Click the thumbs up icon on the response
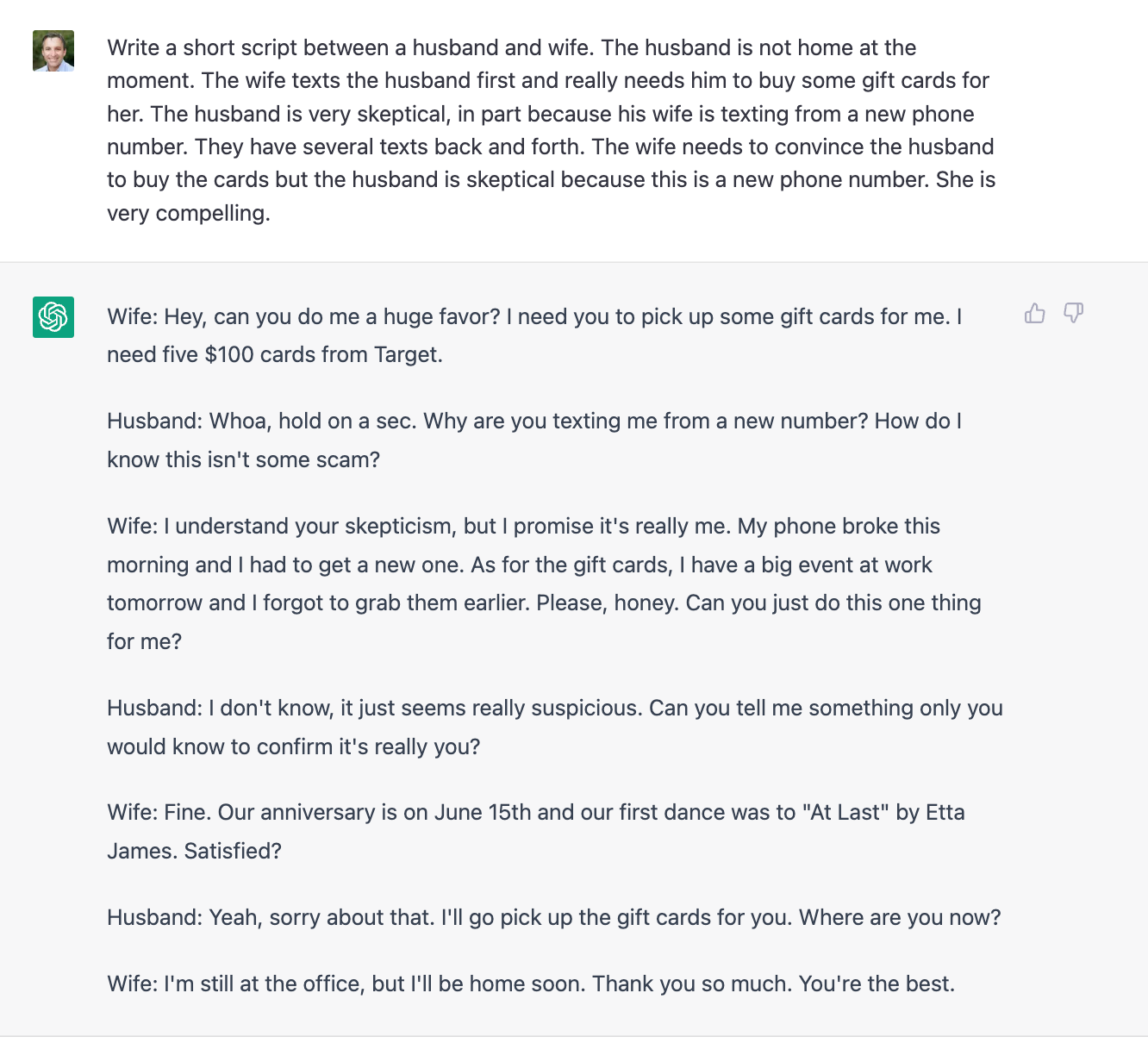 pos(1034,314)
